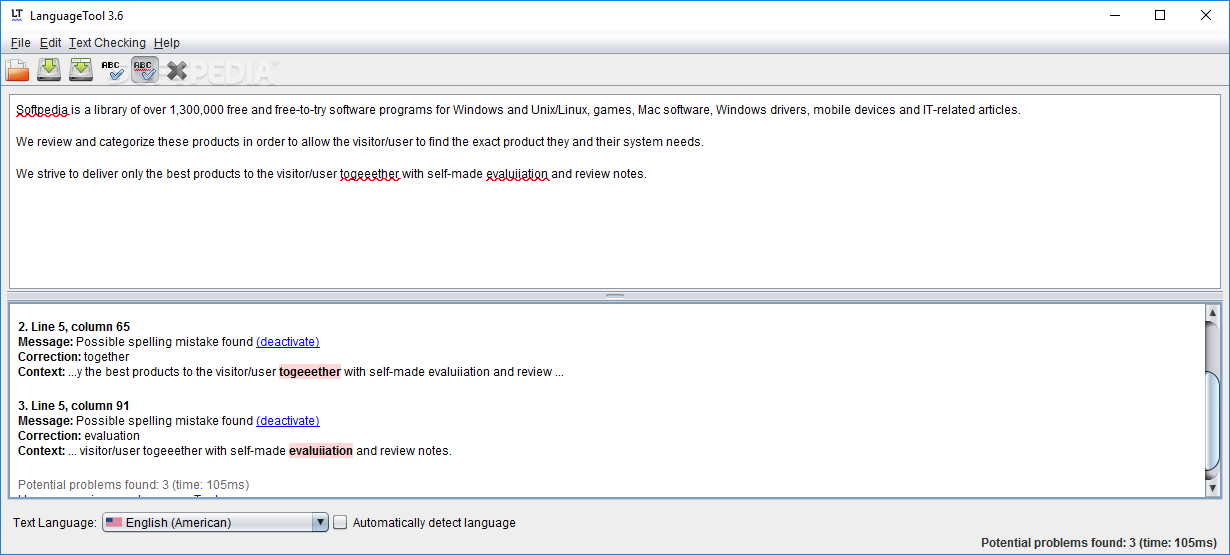The image size is (1230, 555).
Task: Open the Text Language dropdown
Action: (215, 522)
